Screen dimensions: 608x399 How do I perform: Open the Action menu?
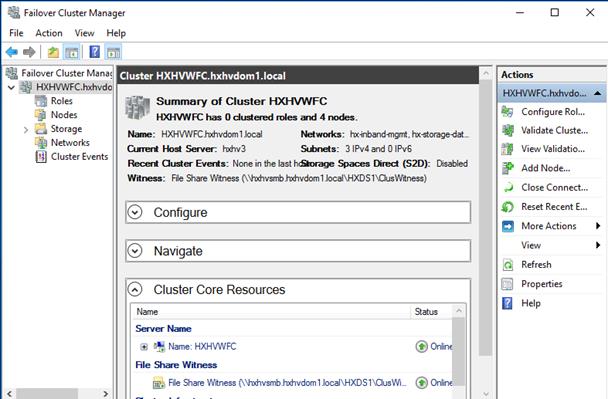click(x=49, y=33)
